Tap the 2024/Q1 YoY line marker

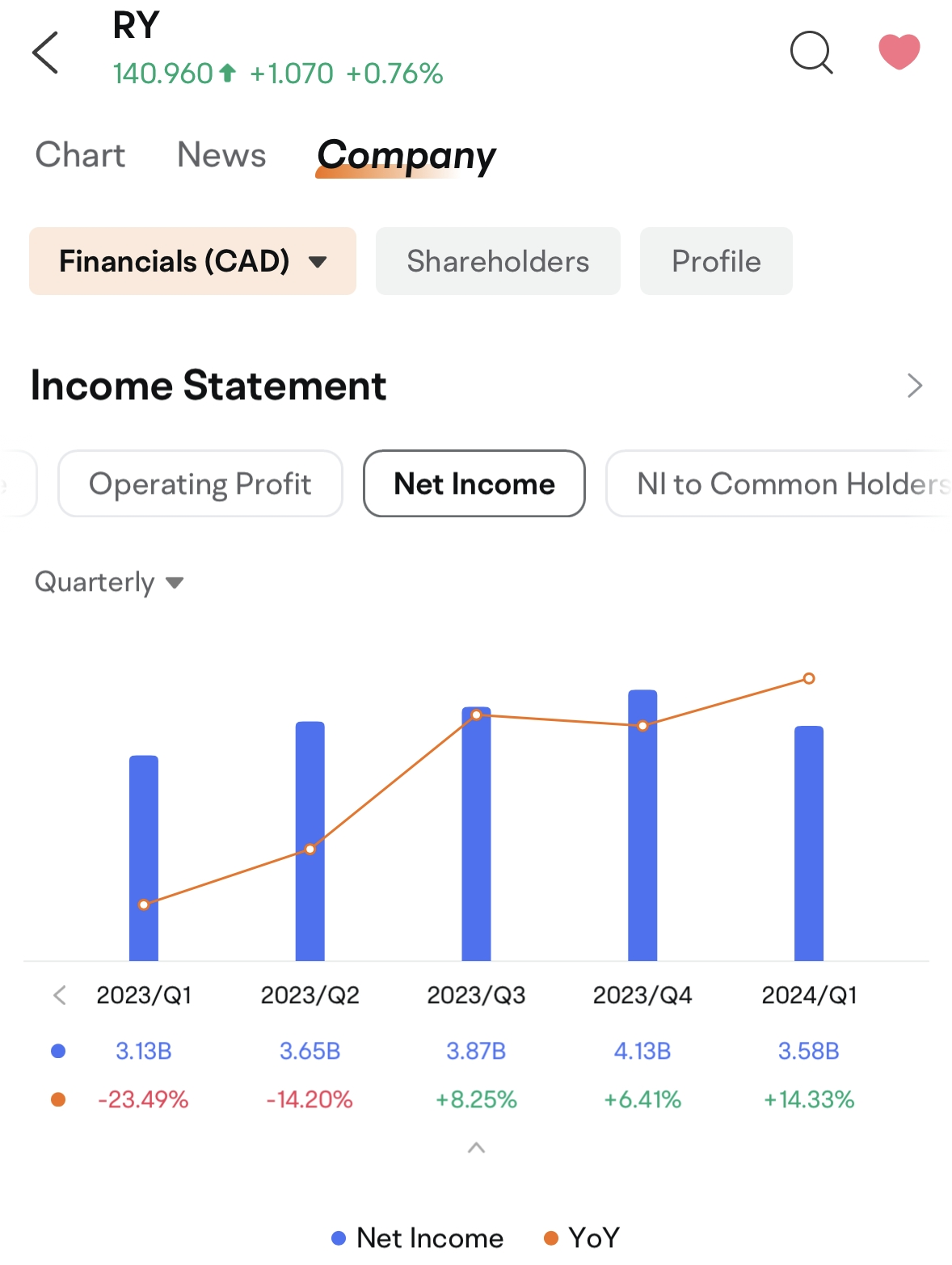tap(809, 678)
